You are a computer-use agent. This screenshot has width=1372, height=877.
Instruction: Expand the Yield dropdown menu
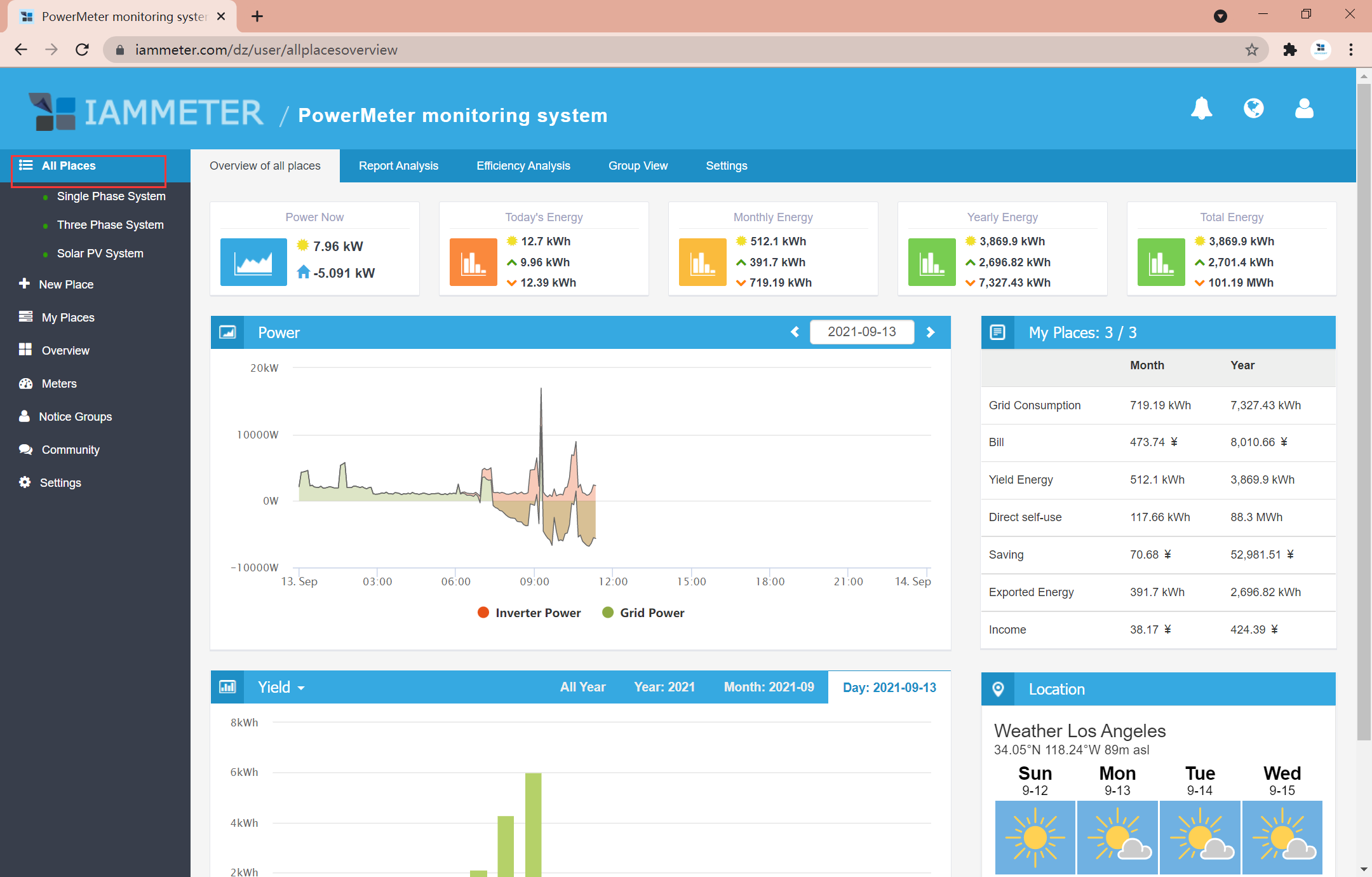pyautogui.click(x=281, y=687)
